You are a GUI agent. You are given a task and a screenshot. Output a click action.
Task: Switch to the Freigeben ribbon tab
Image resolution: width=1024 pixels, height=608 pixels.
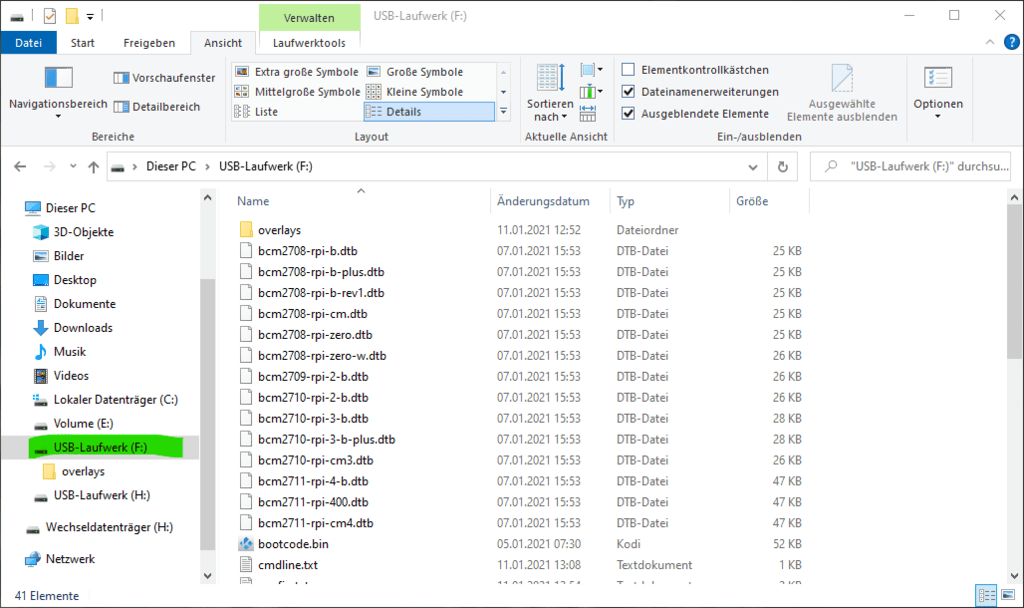click(149, 43)
